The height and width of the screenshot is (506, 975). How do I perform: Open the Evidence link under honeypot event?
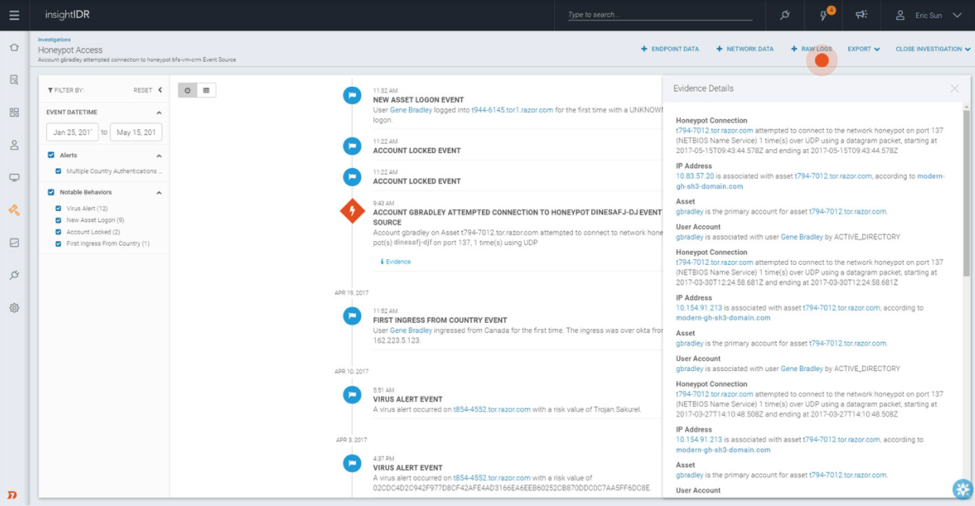397,262
